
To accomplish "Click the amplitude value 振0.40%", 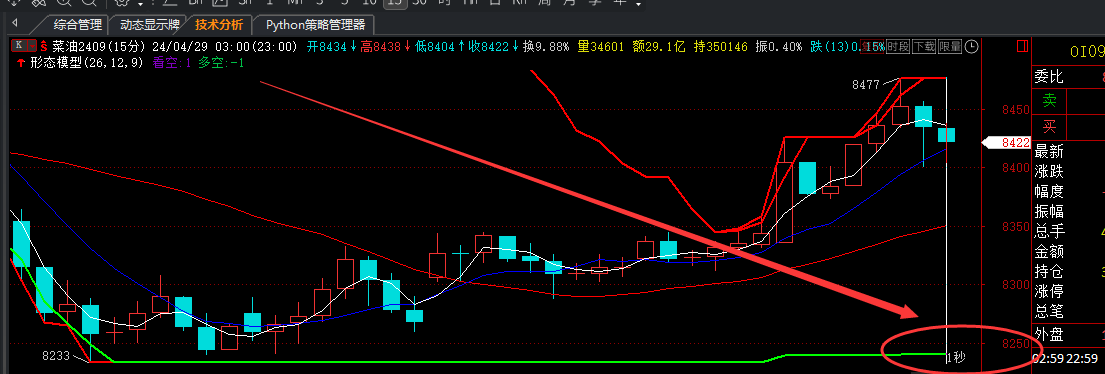I will coord(779,46).
